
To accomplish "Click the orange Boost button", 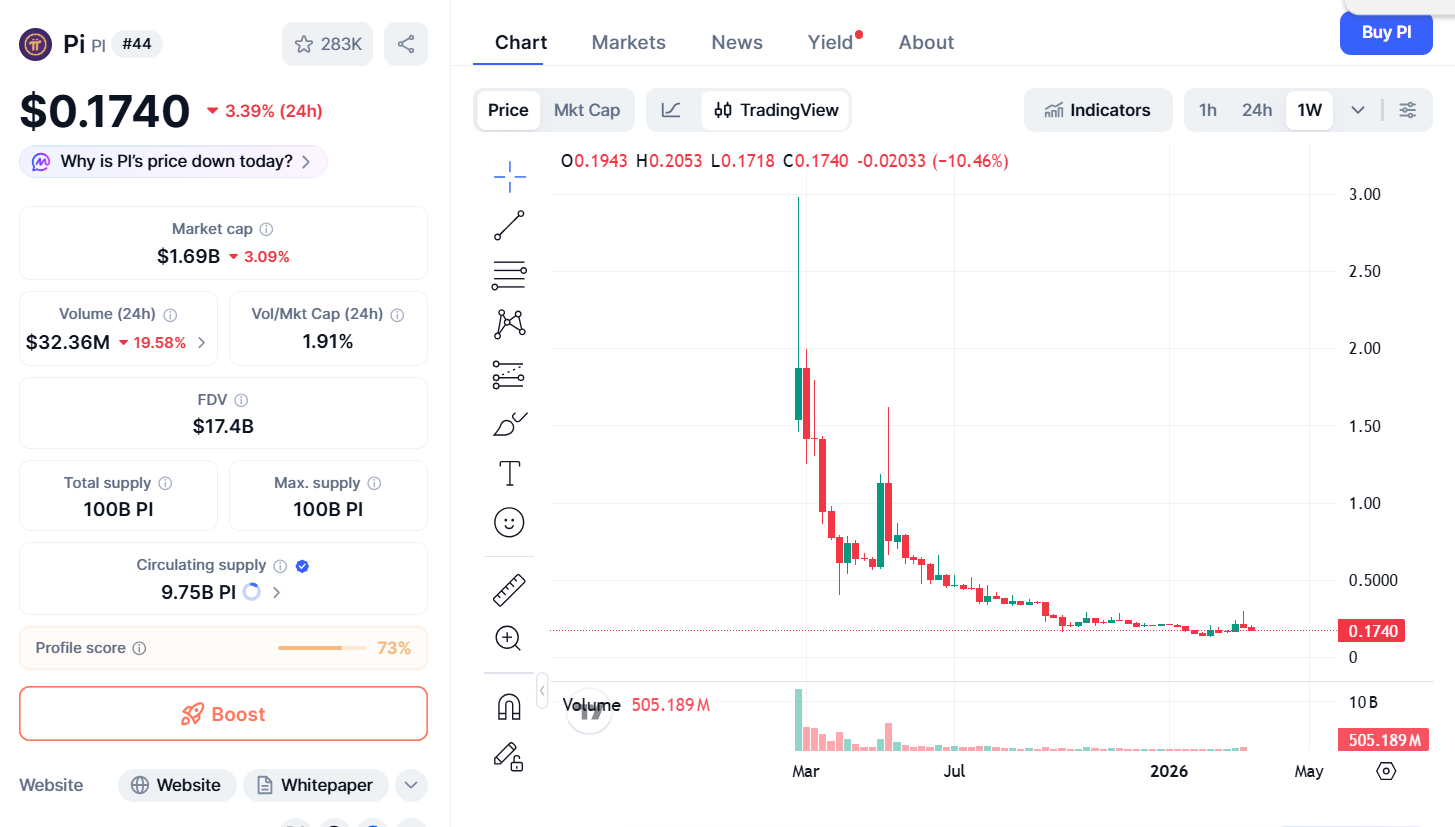I will 223,714.
